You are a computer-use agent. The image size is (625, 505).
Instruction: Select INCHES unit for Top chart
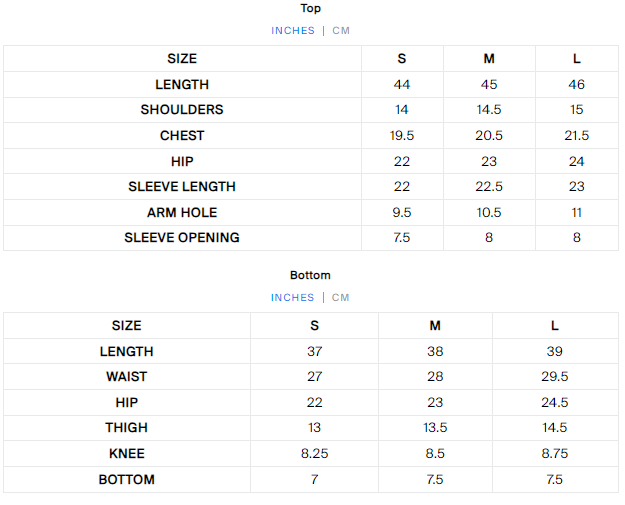click(x=293, y=31)
